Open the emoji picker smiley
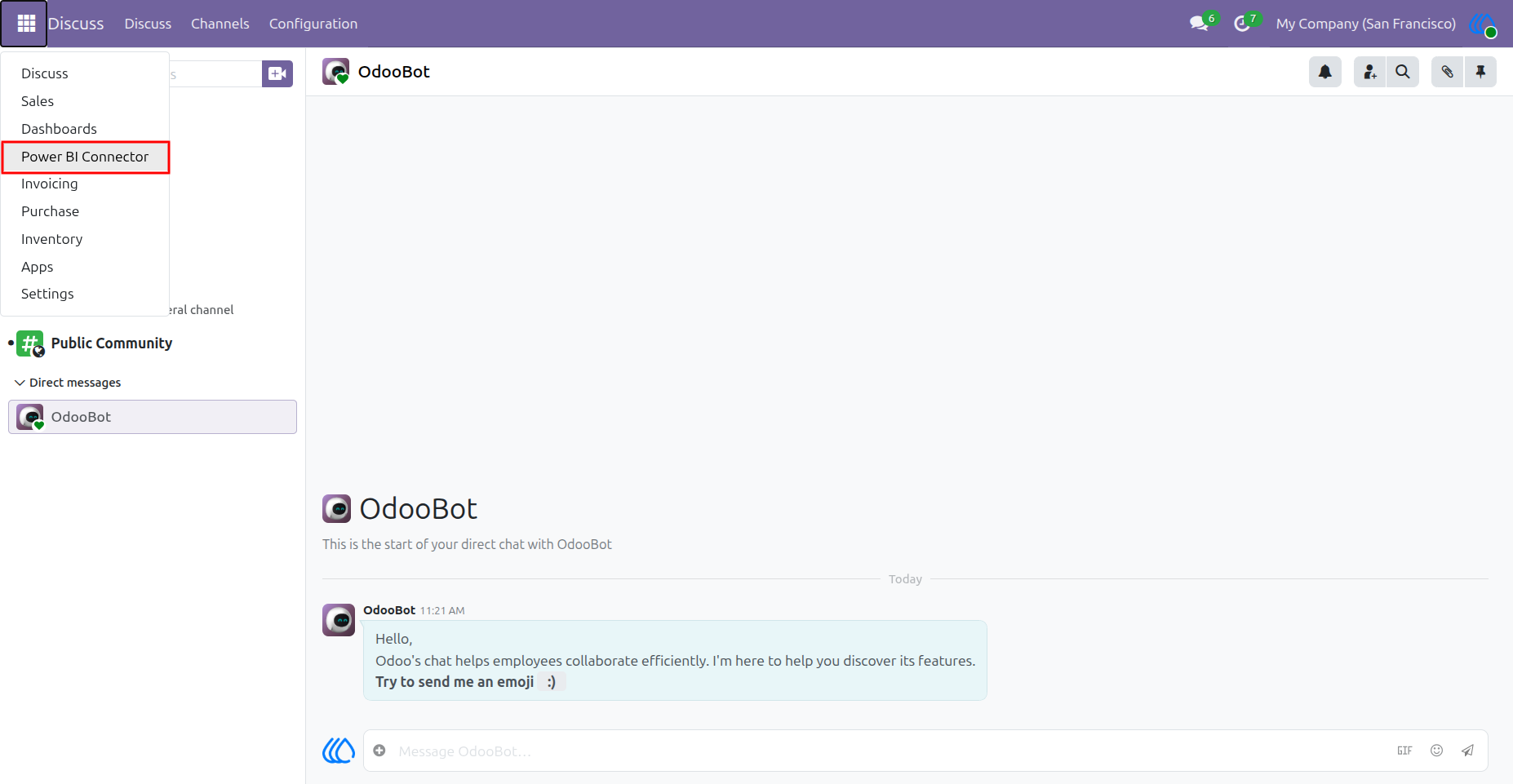Viewport: 1513px width, 784px height. (x=1436, y=751)
